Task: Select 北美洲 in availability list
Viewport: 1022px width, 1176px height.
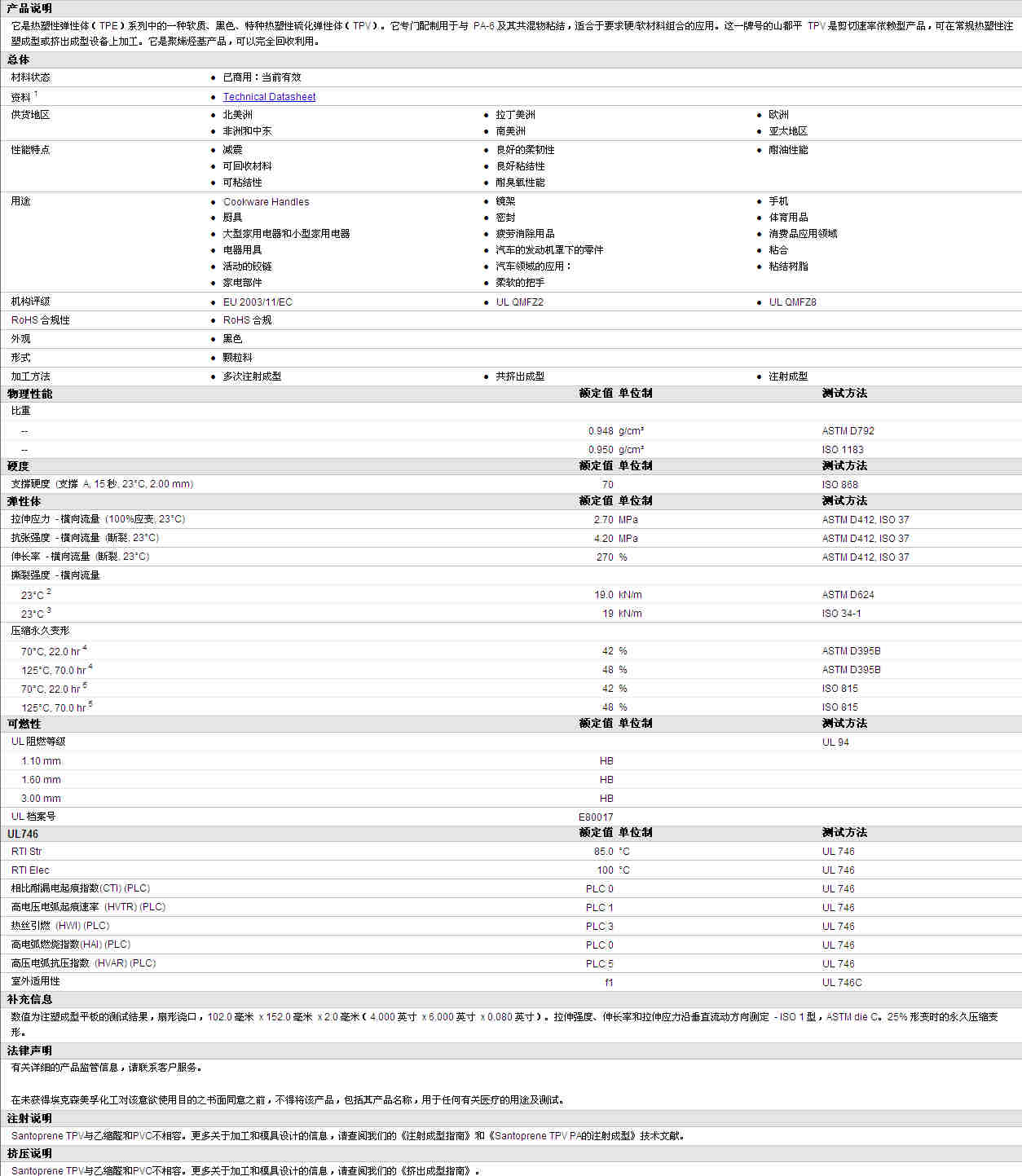Action: point(238,115)
